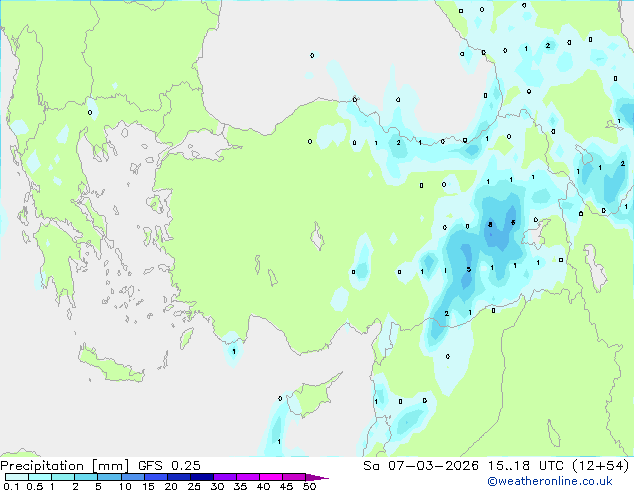
Task: Click the 25–30 mm legend swatch
Action: tap(201, 477)
